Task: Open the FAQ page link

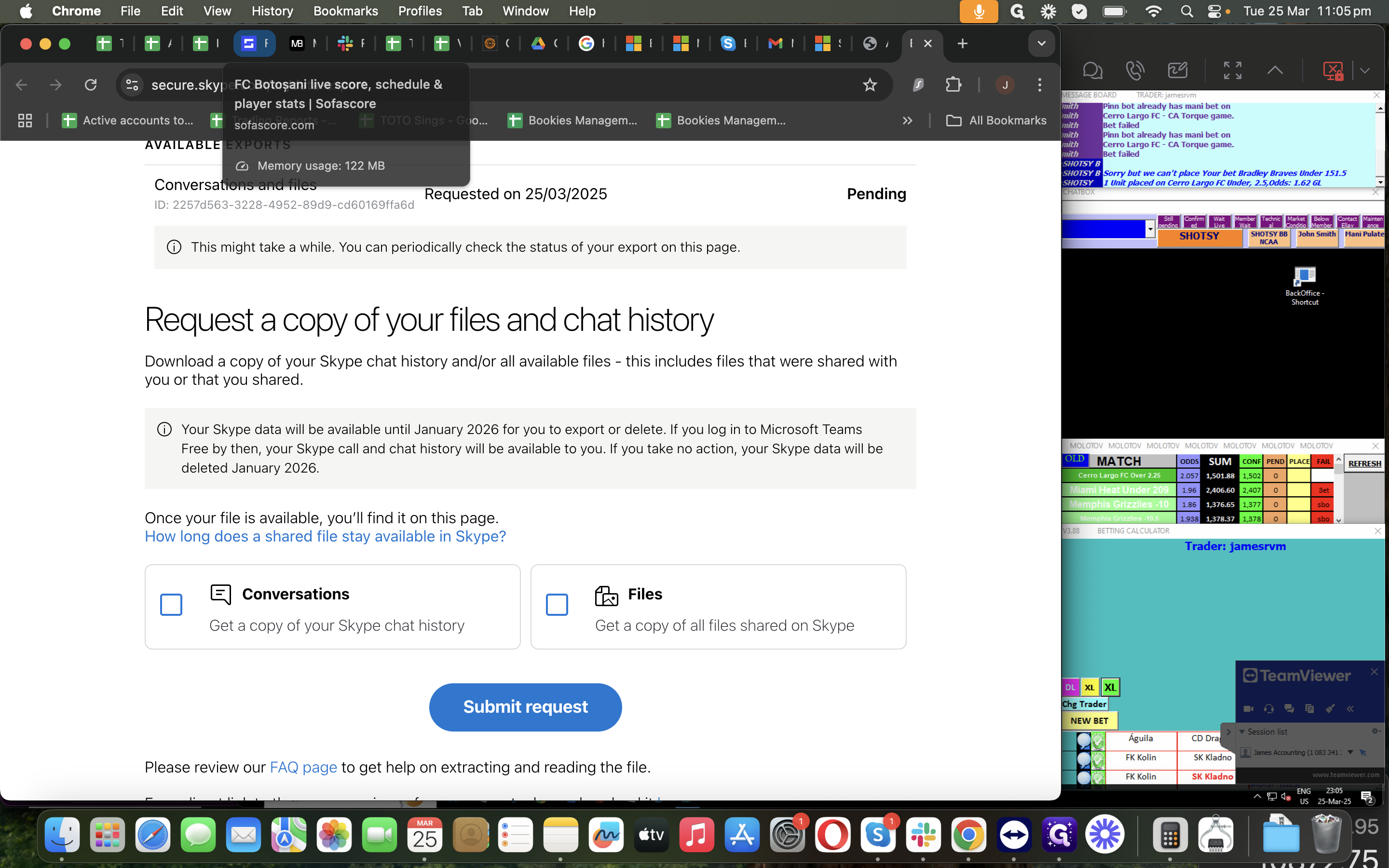Action: [303, 767]
